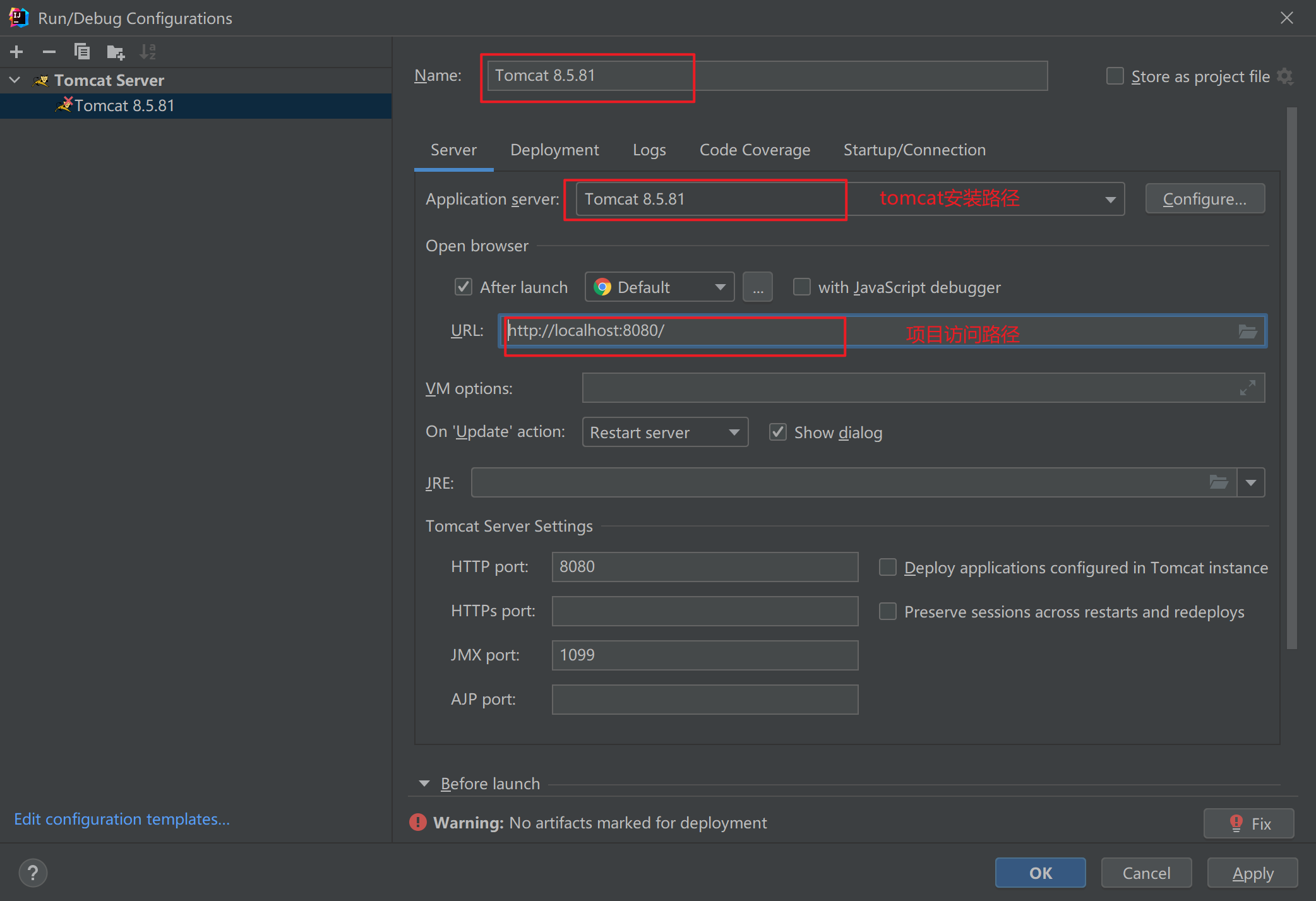Enable with JavaScript debugger checkbox
This screenshot has height=901, width=1316.
(x=802, y=287)
